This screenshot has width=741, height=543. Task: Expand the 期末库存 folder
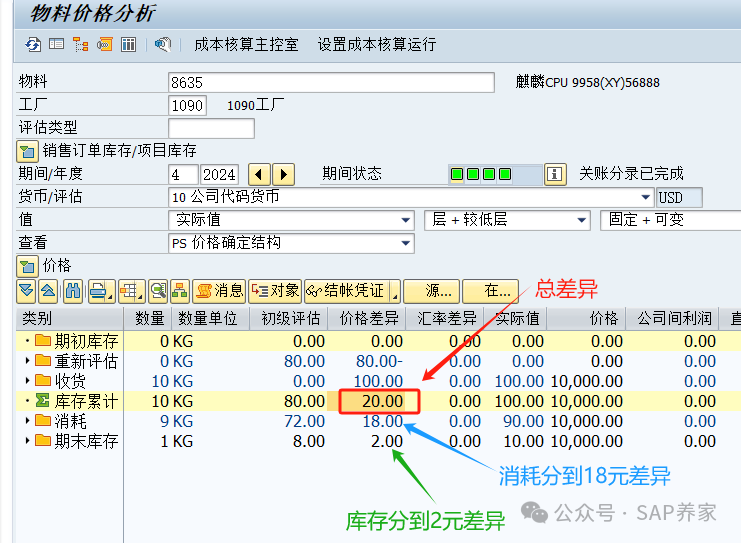(x=27, y=441)
